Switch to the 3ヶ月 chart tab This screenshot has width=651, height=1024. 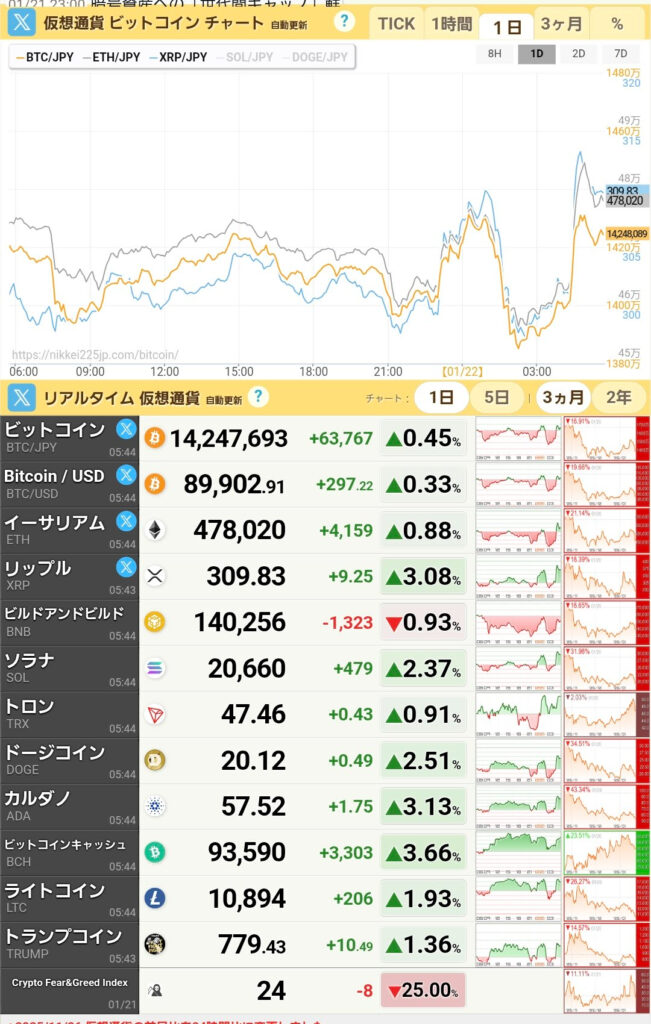pos(562,24)
